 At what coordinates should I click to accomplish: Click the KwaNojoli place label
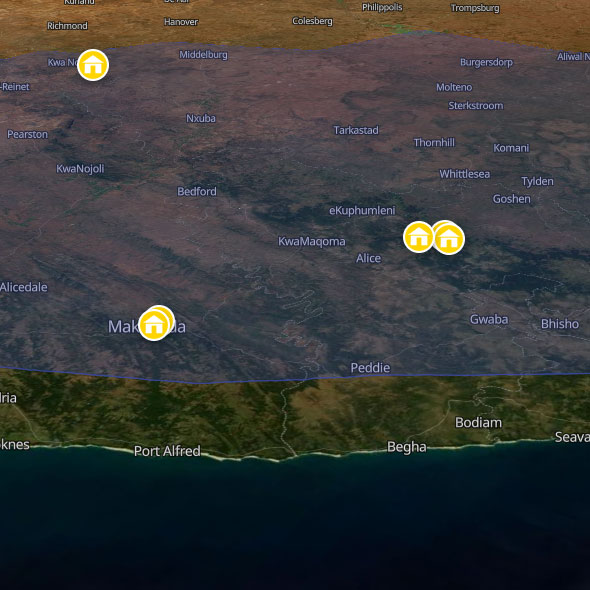coord(80,169)
